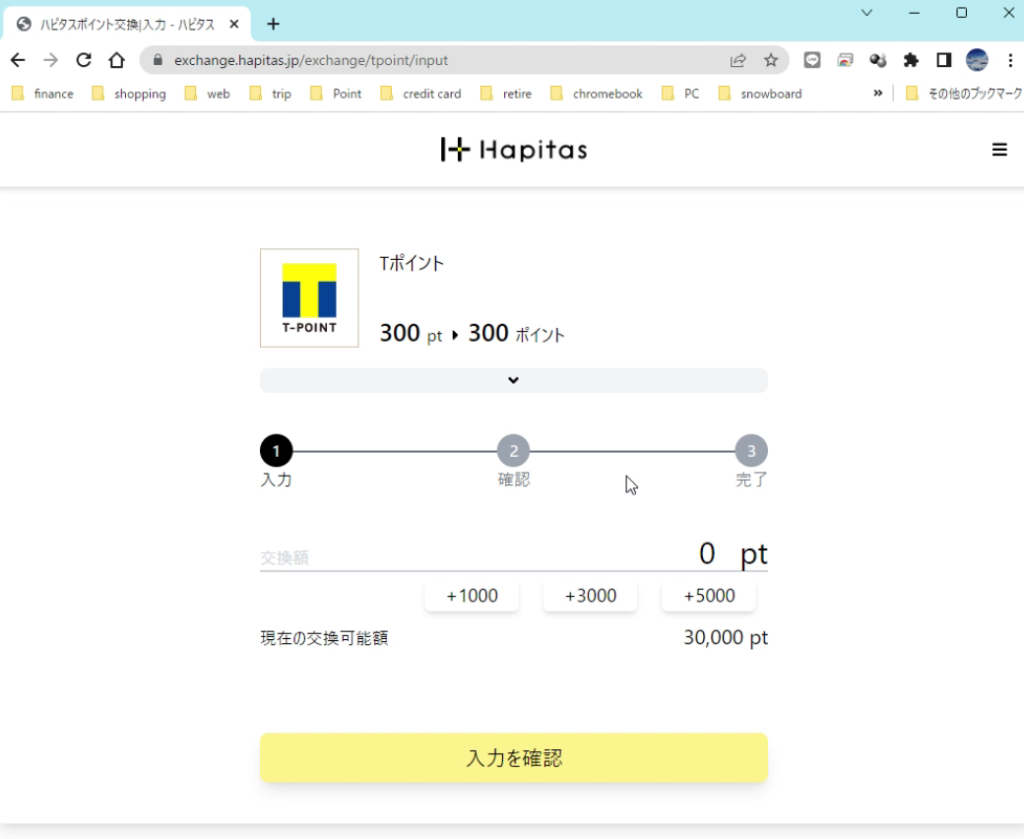Screen dimensions: 1024x839
Task: Show the hidden bookmarks overflow
Action: point(878,93)
